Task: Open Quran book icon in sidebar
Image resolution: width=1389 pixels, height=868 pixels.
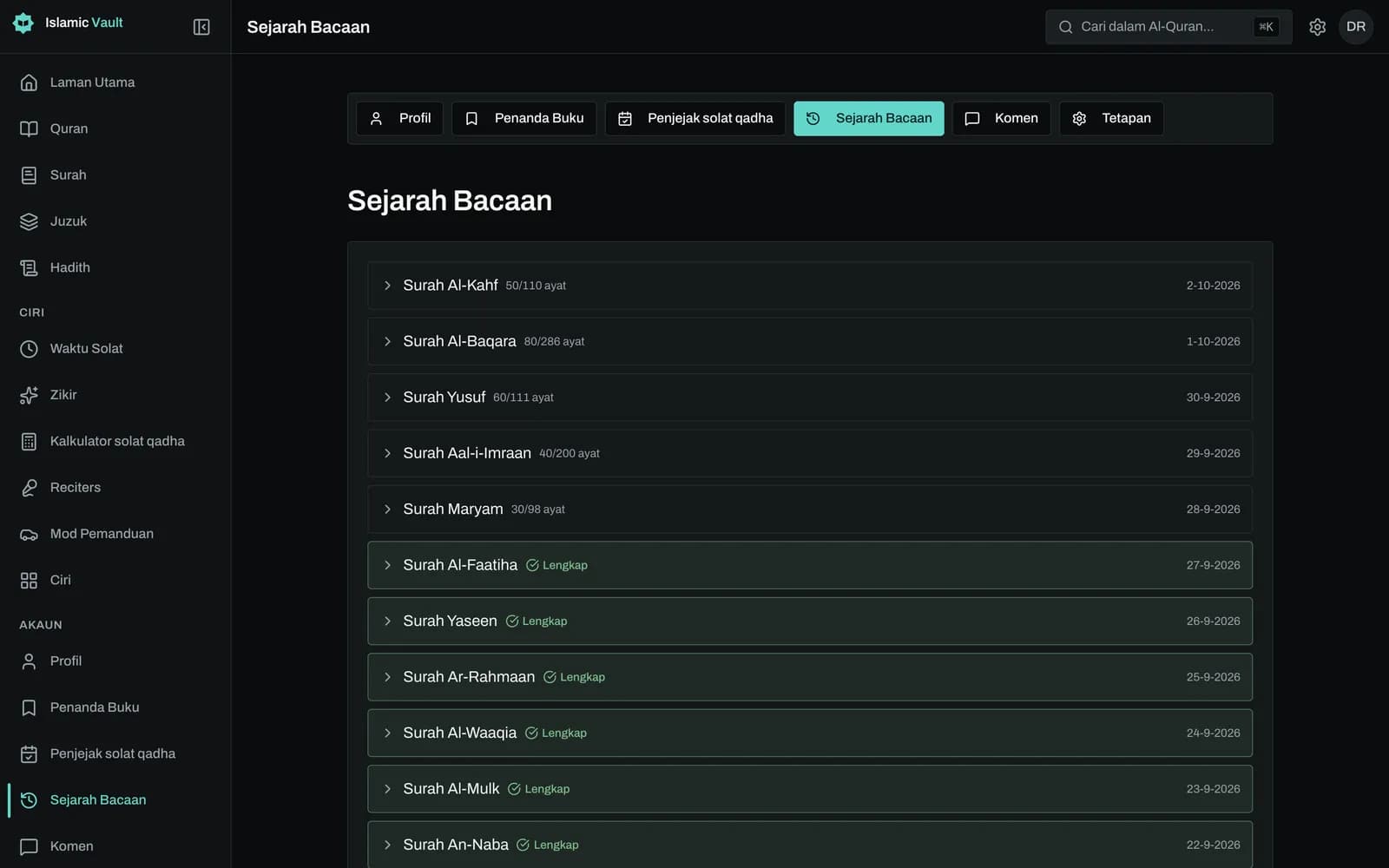Action: [29, 128]
